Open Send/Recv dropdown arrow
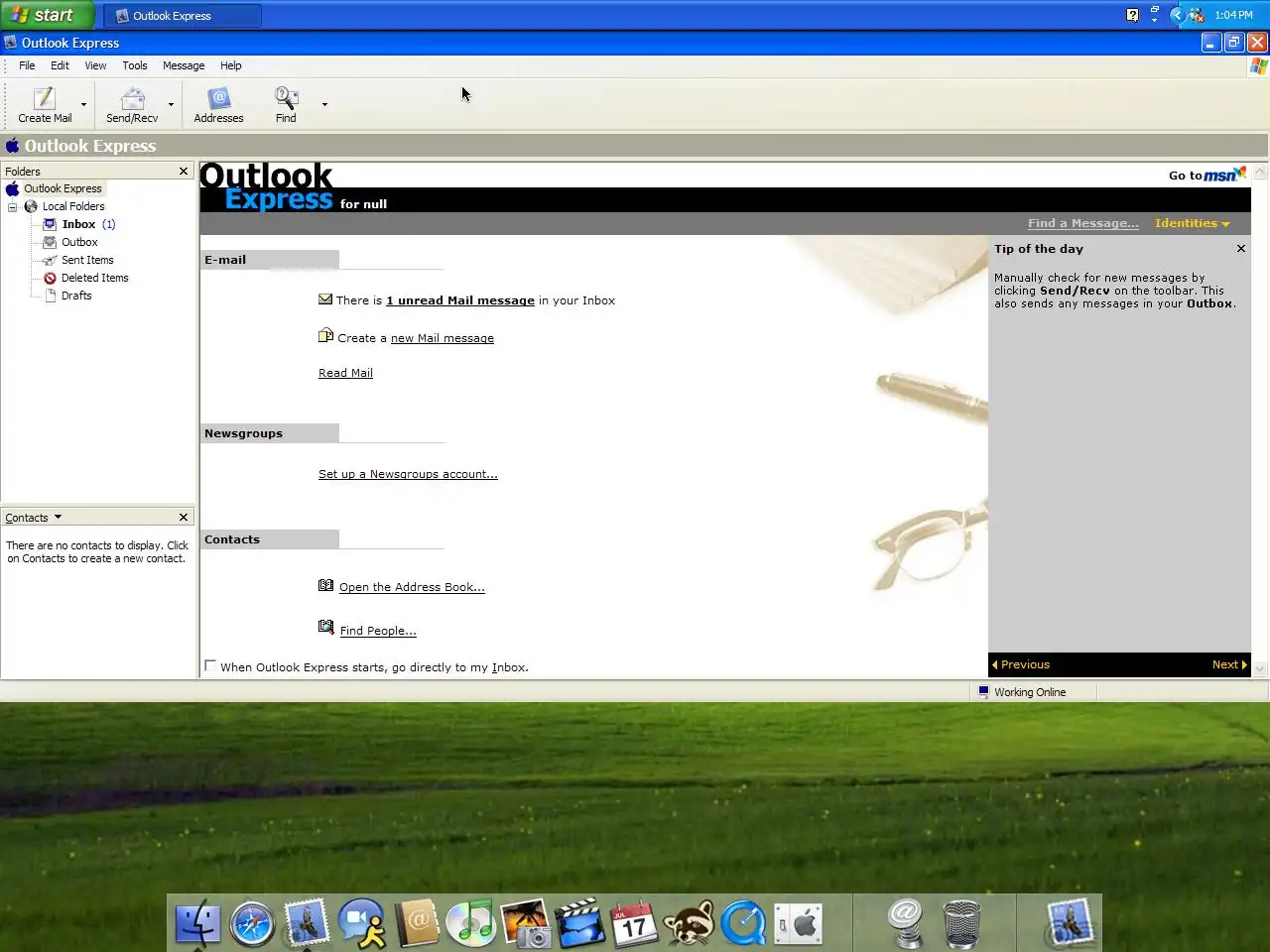The height and width of the screenshot is (952, 1270). [x=171, y=104]
